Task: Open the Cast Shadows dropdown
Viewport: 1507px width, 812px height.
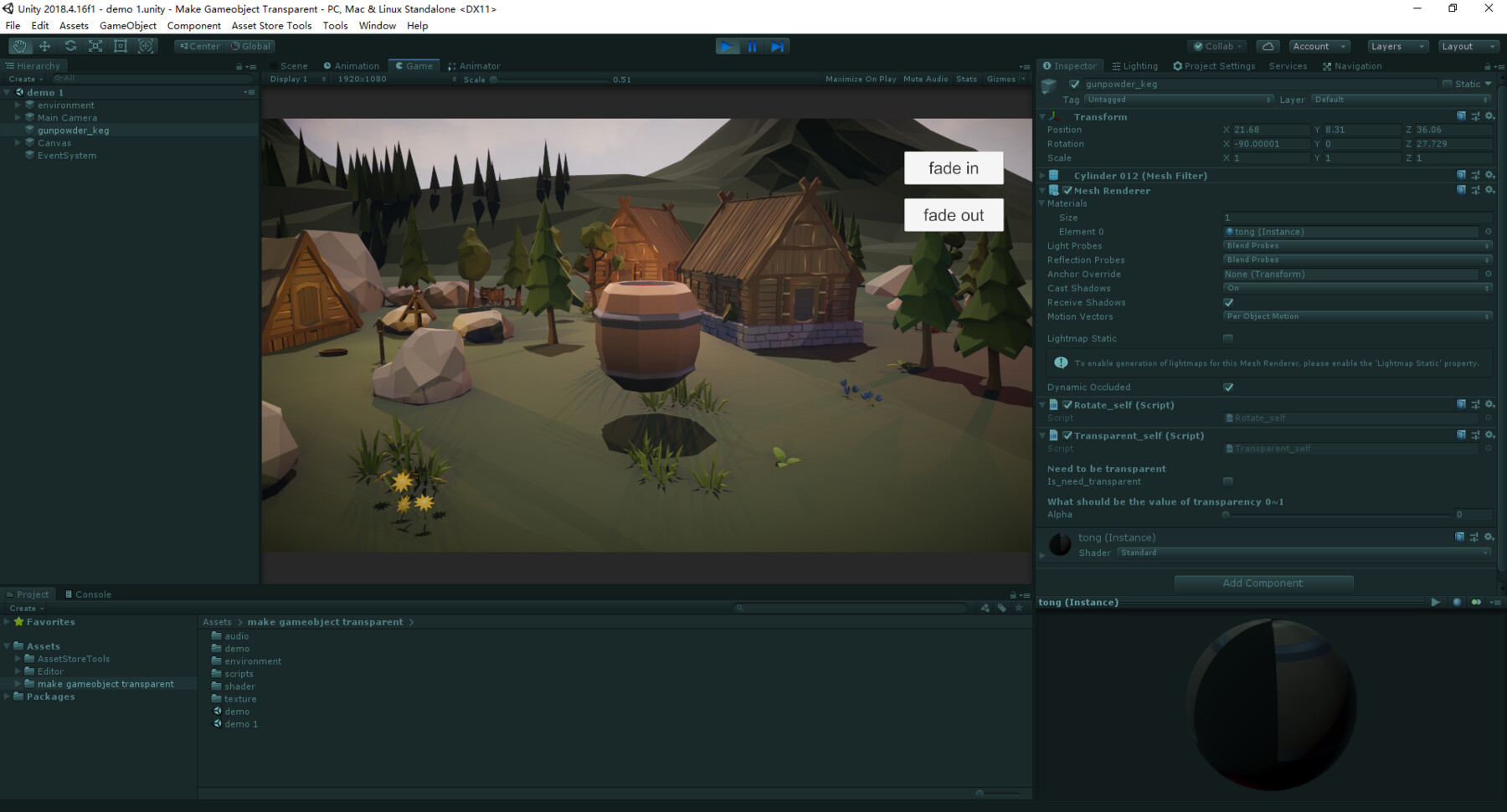Action: pyautogui.click(x=1356, y=288)
